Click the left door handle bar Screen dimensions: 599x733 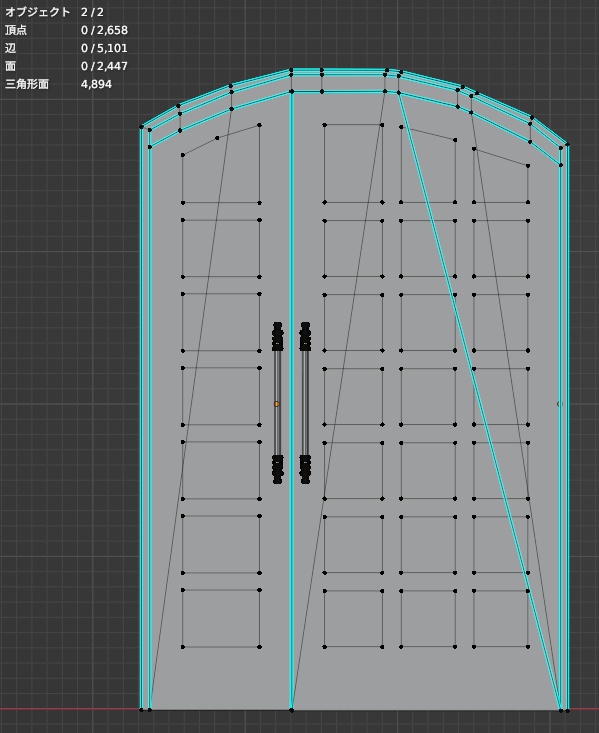(x=278, y=403)
